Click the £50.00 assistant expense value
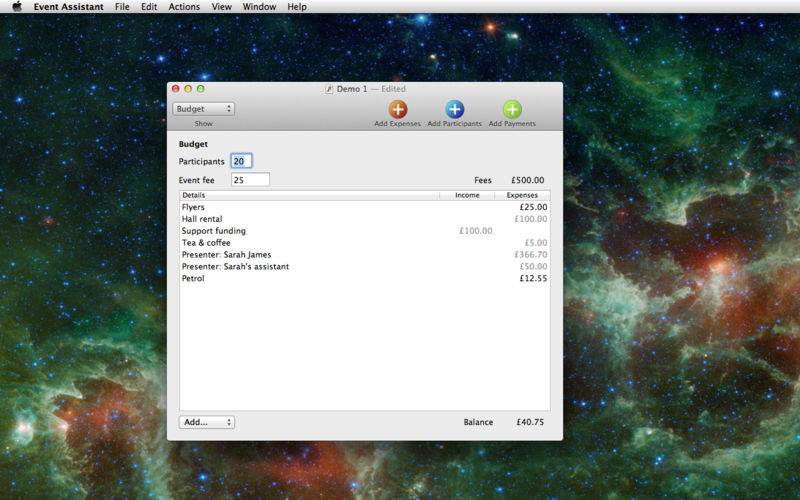This screenshot has height=500, width=800. click(533, 266)
